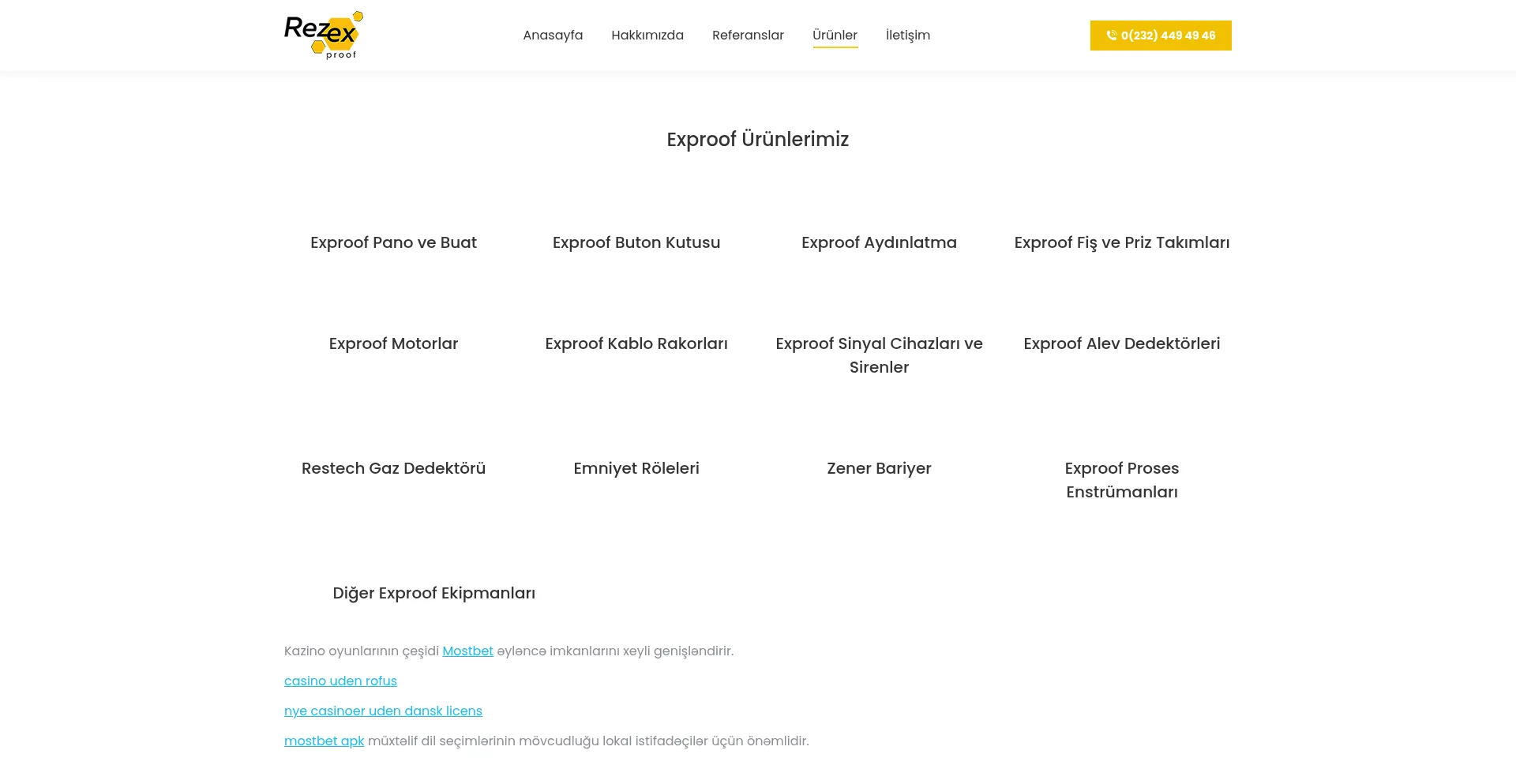
Task: Open the Referanslar page
Action: (748, 36)
